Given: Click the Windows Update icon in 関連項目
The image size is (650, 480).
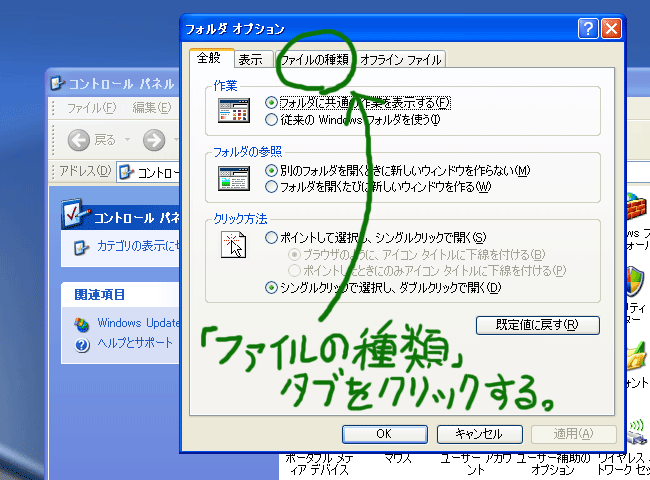Looking at the screenshot, I should [81, 324].
